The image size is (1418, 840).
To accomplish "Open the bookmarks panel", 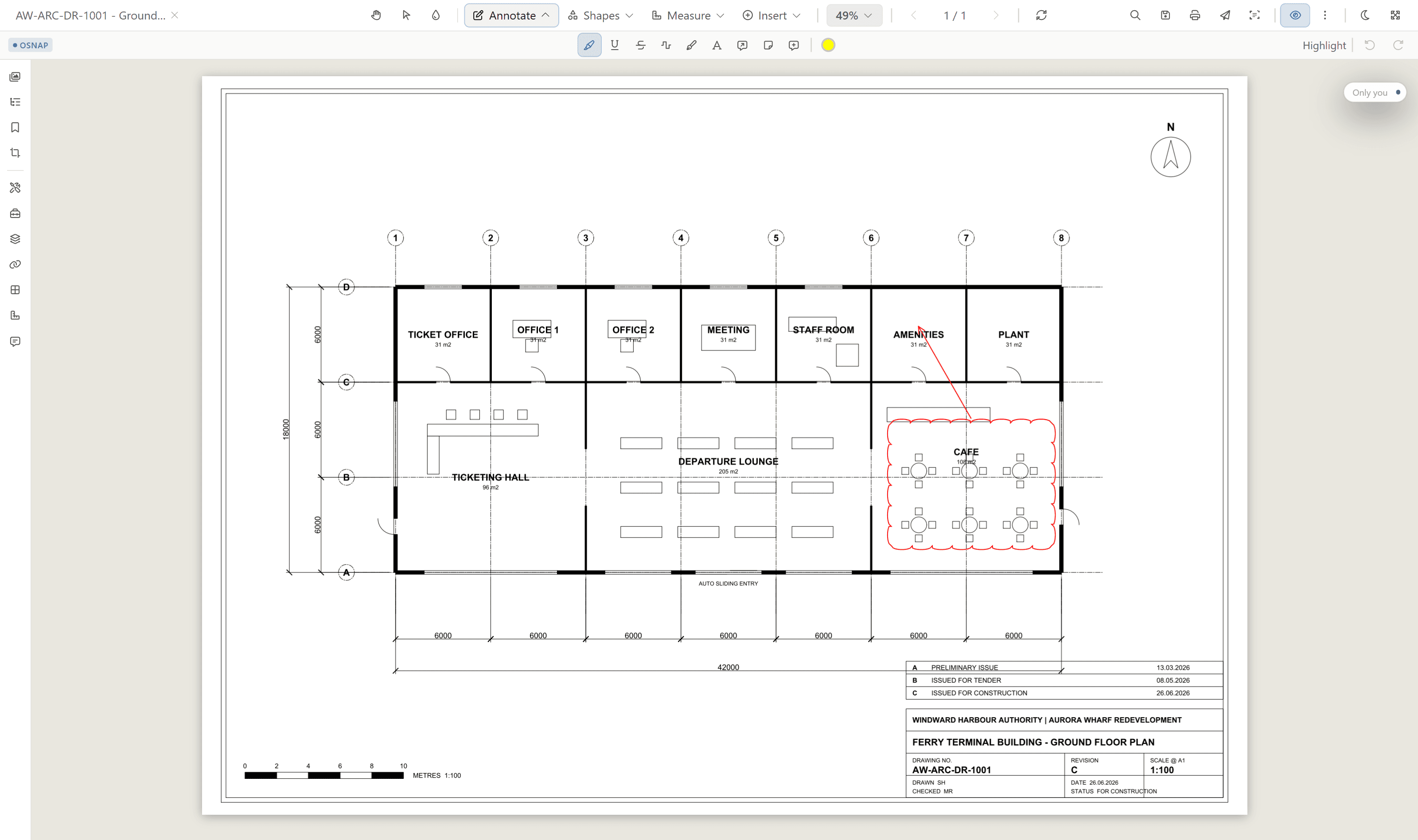I will point(15,127).
